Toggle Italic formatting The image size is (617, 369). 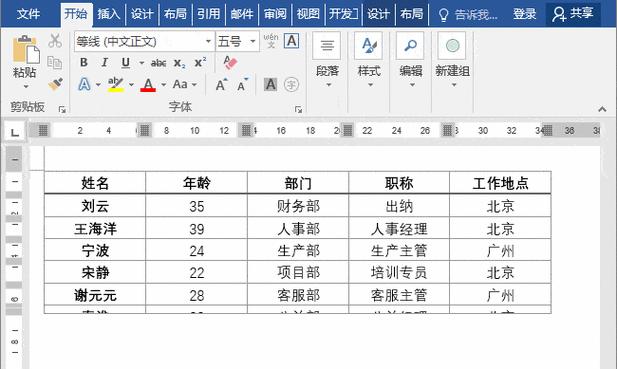point(104,63)
